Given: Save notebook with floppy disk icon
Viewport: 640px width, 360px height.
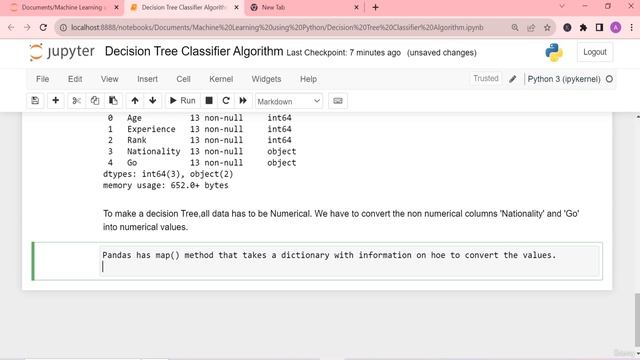Looking at the screenshot, I should pyautogui.click(x=35, y=101).
